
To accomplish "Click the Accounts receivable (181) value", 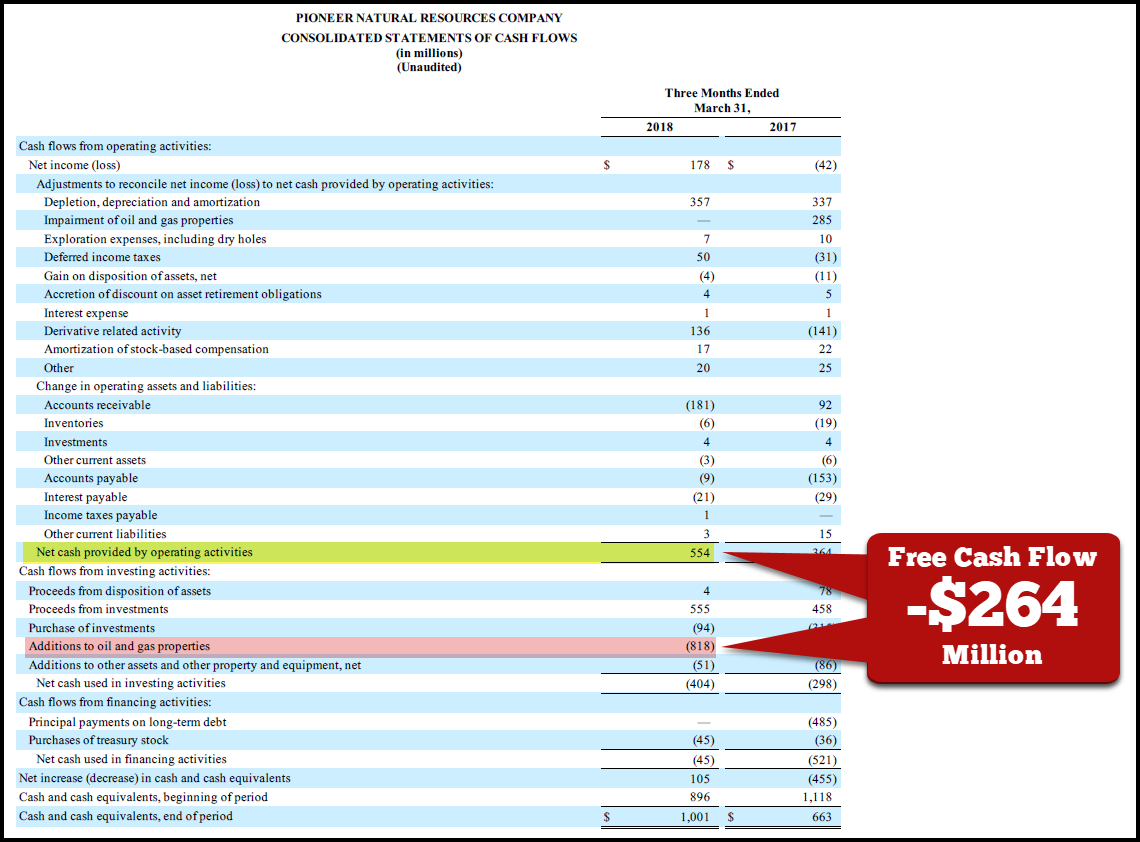I will pos(699,405).
